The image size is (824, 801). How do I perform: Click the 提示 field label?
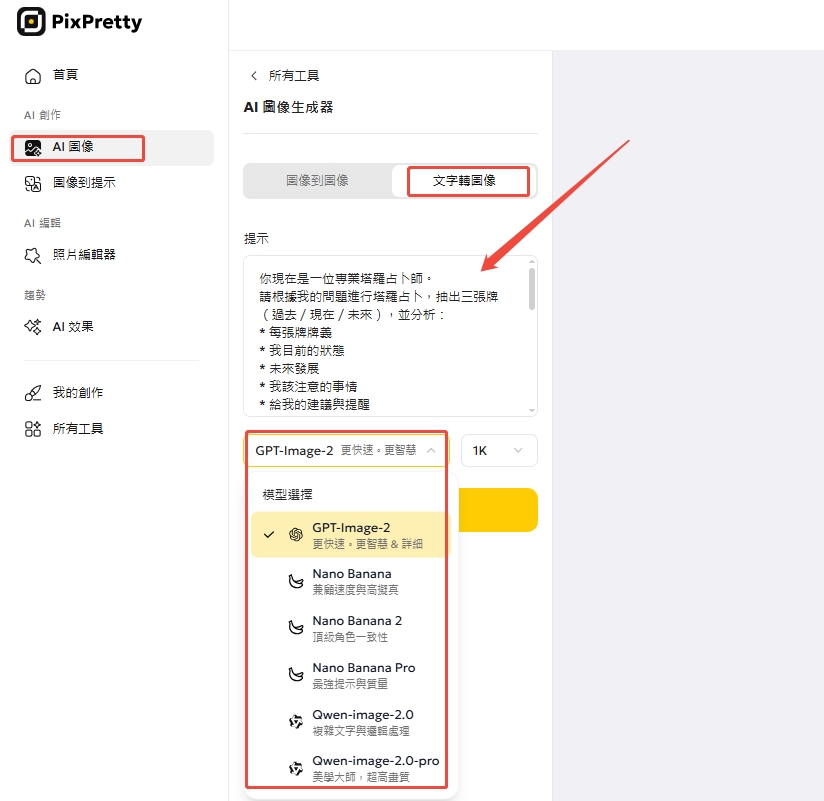pyautogui.click(x=256, y=239)
